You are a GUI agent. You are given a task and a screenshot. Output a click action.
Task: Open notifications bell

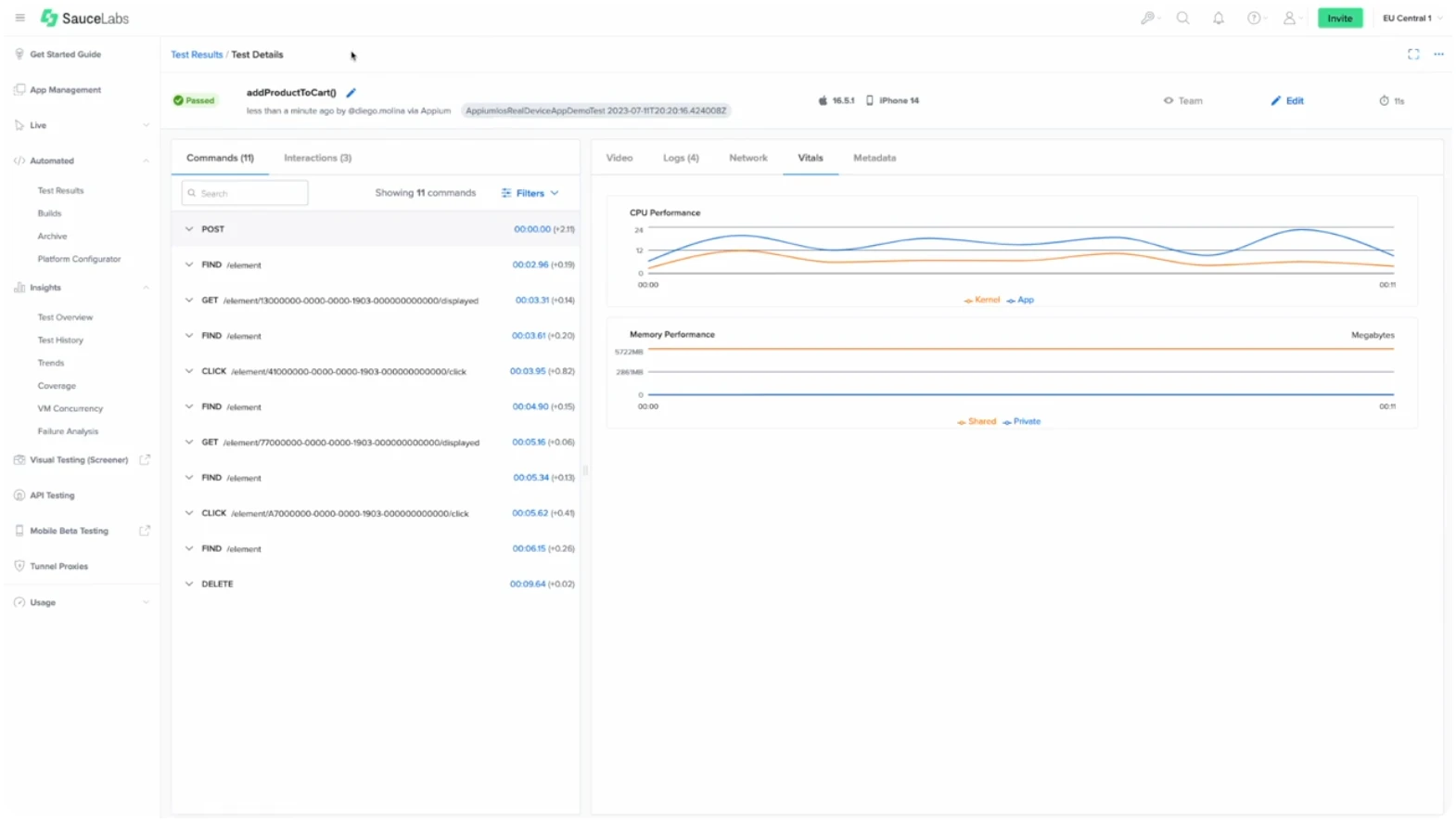click(x=1219, y=18)
